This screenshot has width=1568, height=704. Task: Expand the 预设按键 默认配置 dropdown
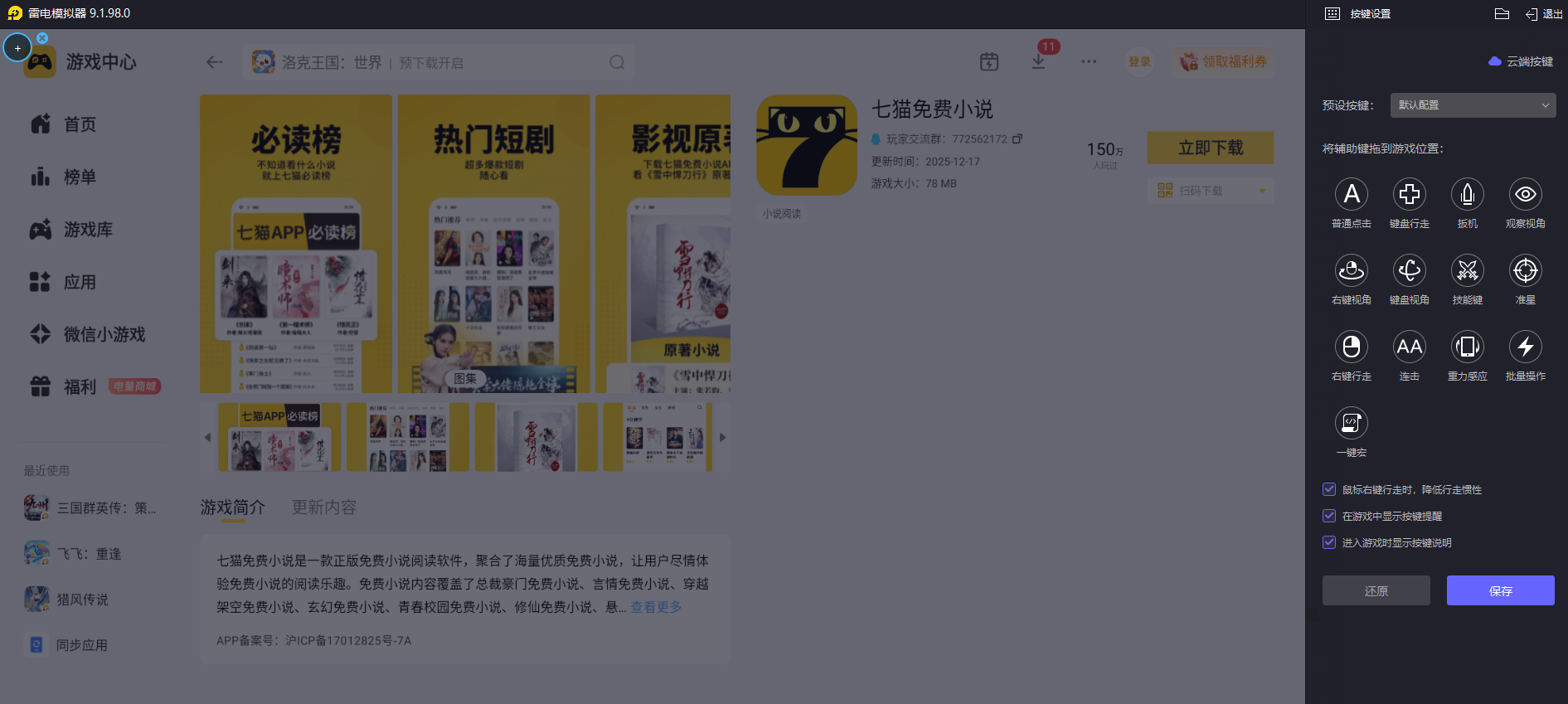pyautogui.click(x=1473, y=105)
